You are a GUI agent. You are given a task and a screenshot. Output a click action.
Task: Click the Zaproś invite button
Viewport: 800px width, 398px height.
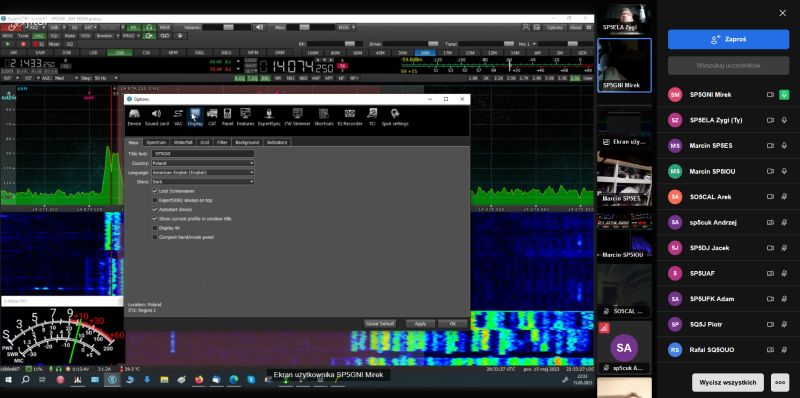coord(728,39)
